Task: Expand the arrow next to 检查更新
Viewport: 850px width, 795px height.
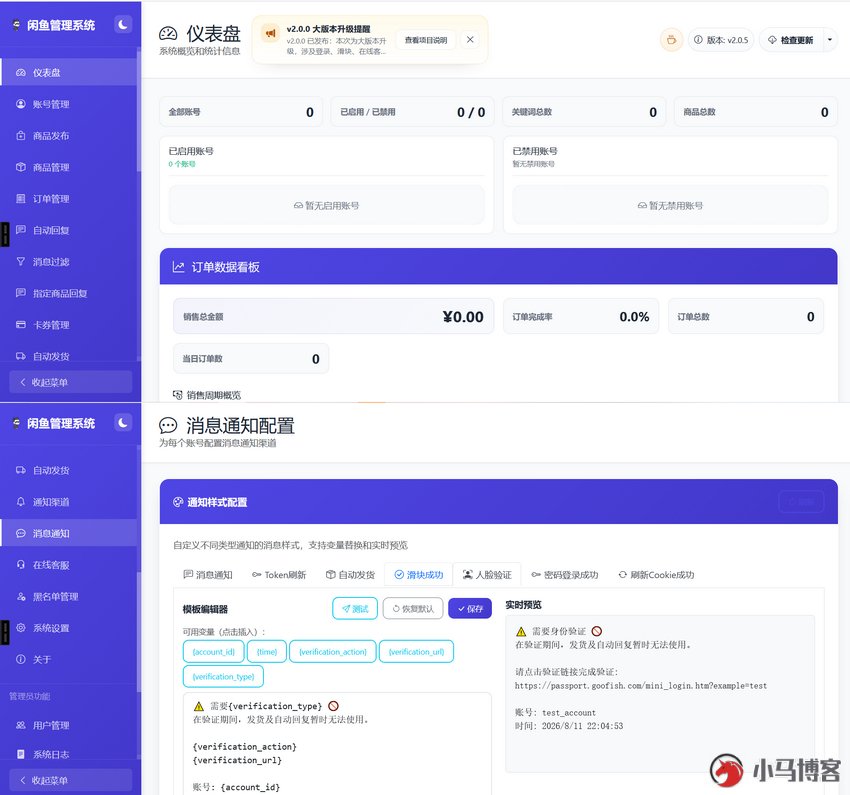Action: click(829, 40)
